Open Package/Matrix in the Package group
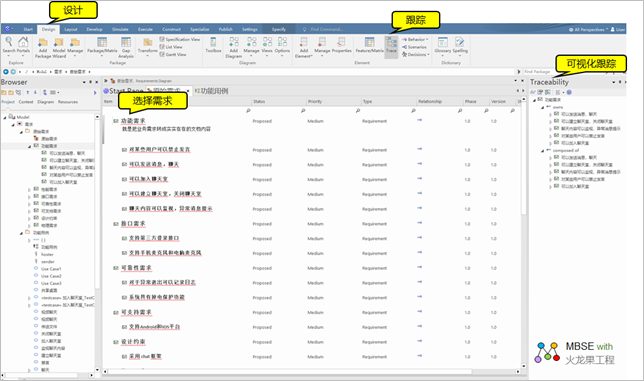Viewport: 644px width, 381px height. tap(102, 45)
